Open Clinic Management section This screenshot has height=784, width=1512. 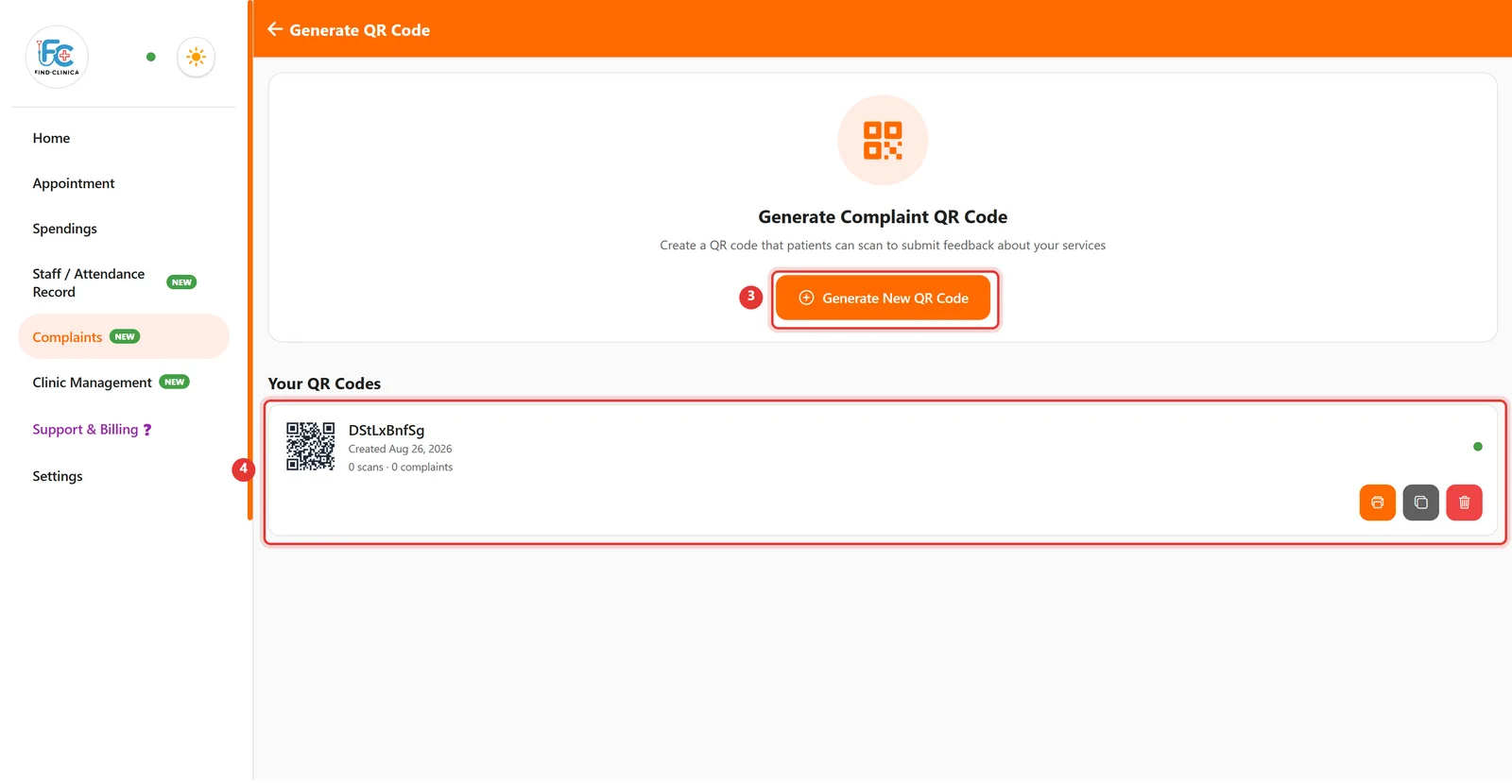point(92,383)
